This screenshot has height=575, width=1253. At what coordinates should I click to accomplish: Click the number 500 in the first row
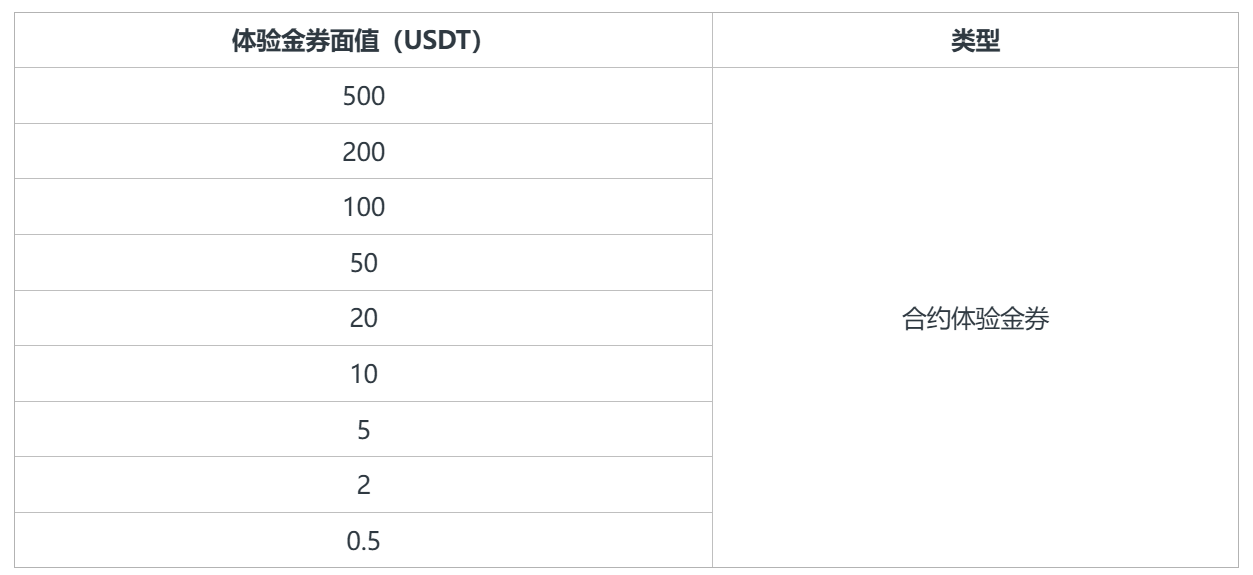(363, 97)
